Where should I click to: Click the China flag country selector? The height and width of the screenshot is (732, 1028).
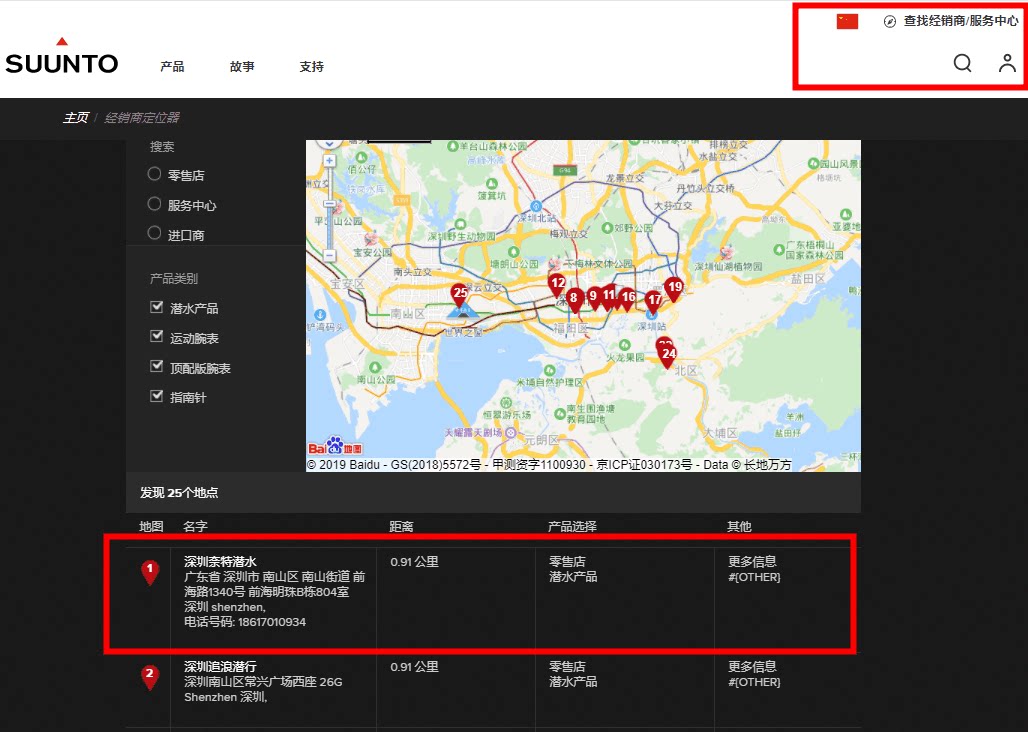click(x=847, y=22)
